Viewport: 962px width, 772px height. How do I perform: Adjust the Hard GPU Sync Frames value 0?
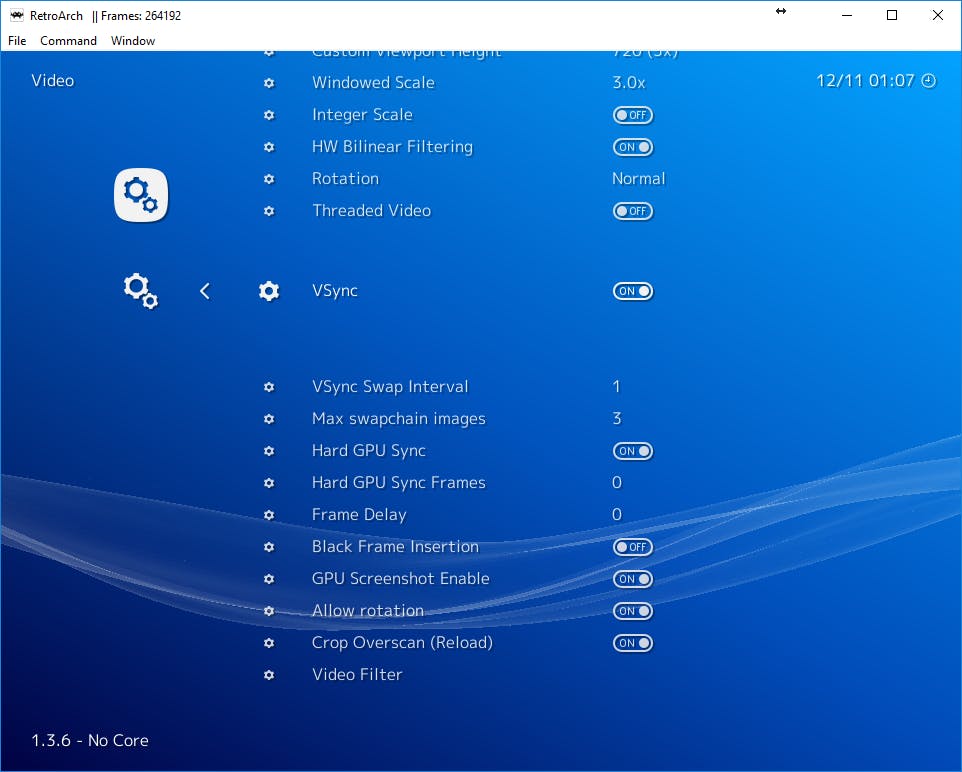point(617,482)
